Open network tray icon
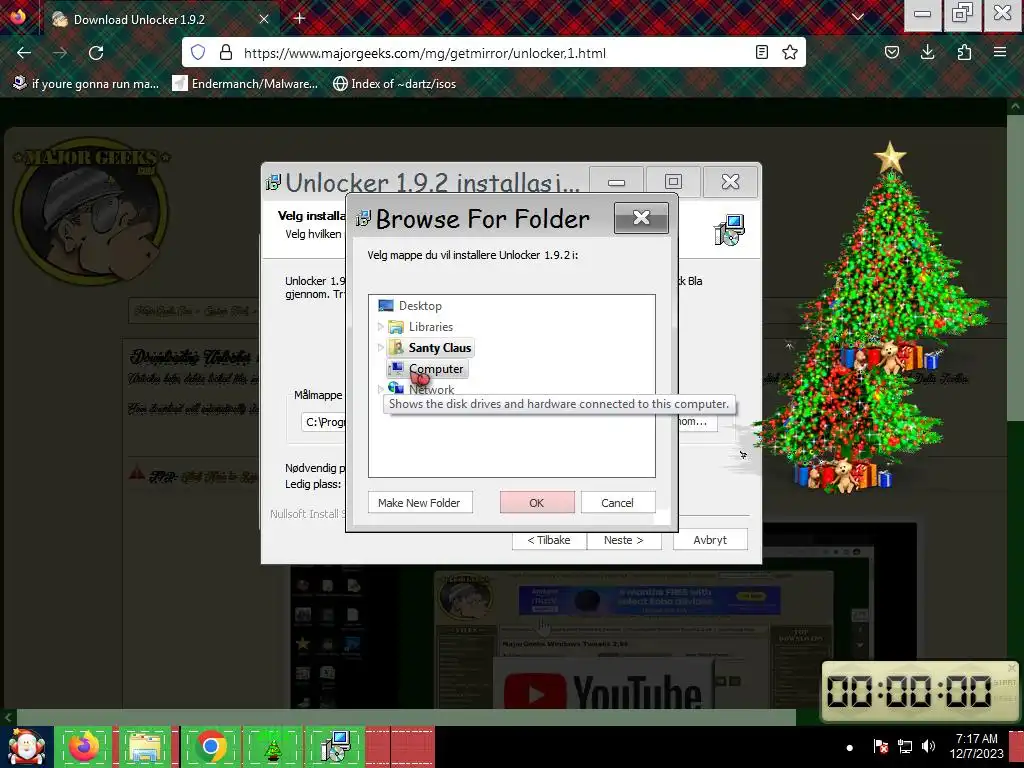1024x768 pixels. coord(904,746)
